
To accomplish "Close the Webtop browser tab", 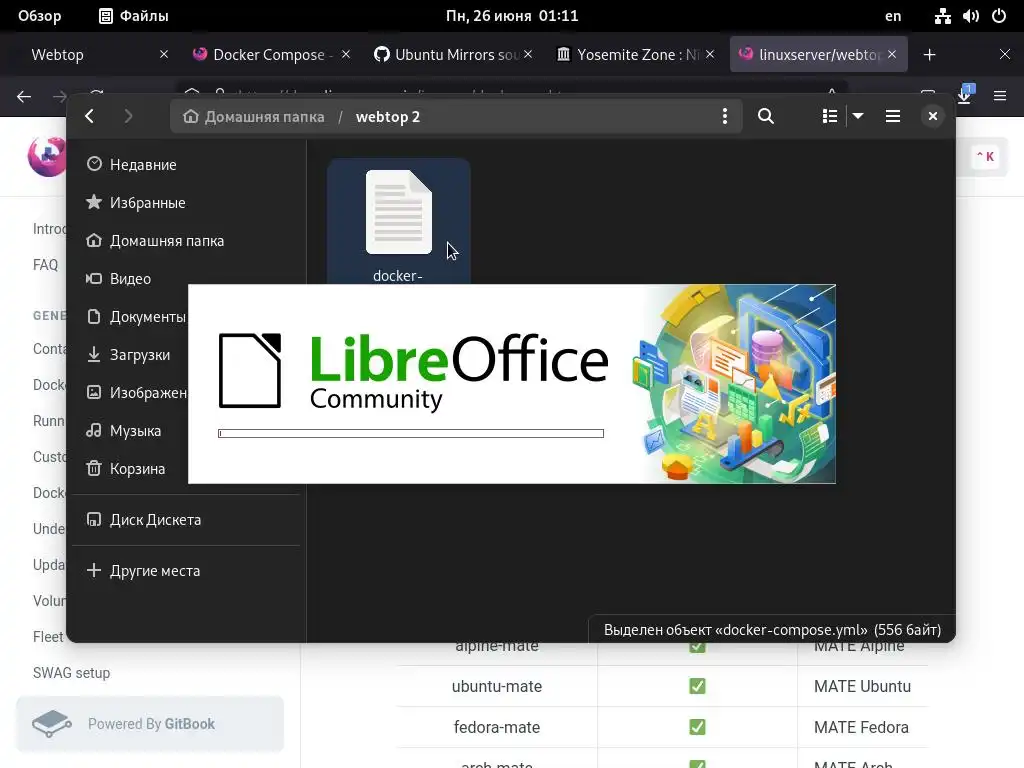I will [164, 54].
